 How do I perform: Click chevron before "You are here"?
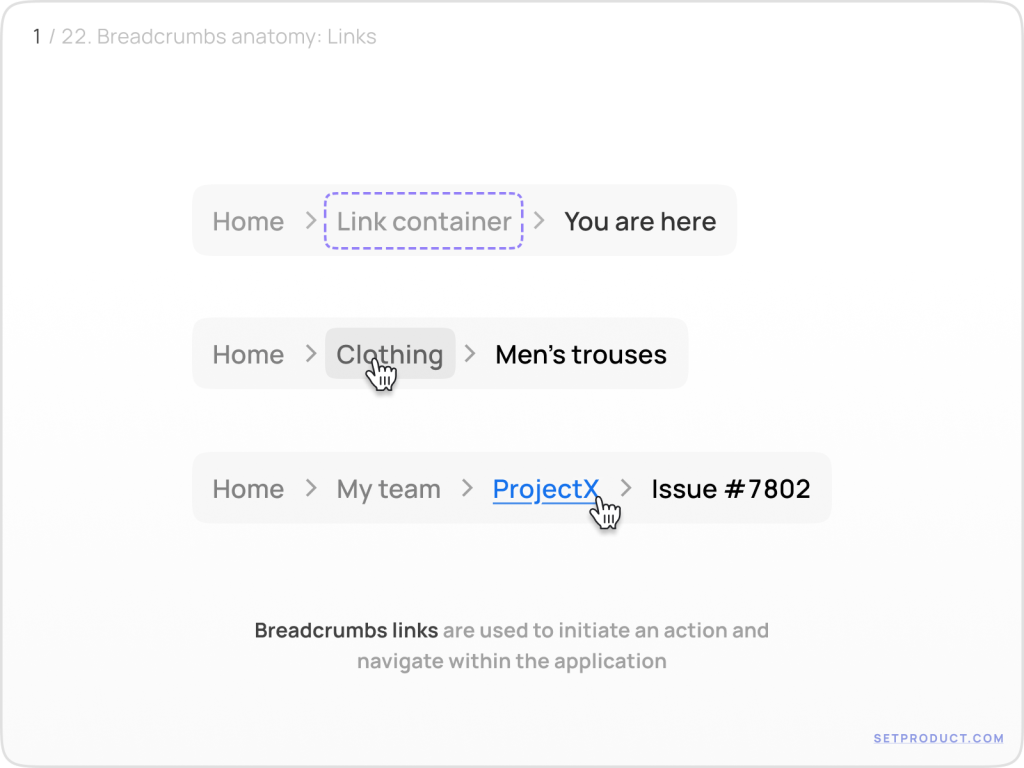540,220
